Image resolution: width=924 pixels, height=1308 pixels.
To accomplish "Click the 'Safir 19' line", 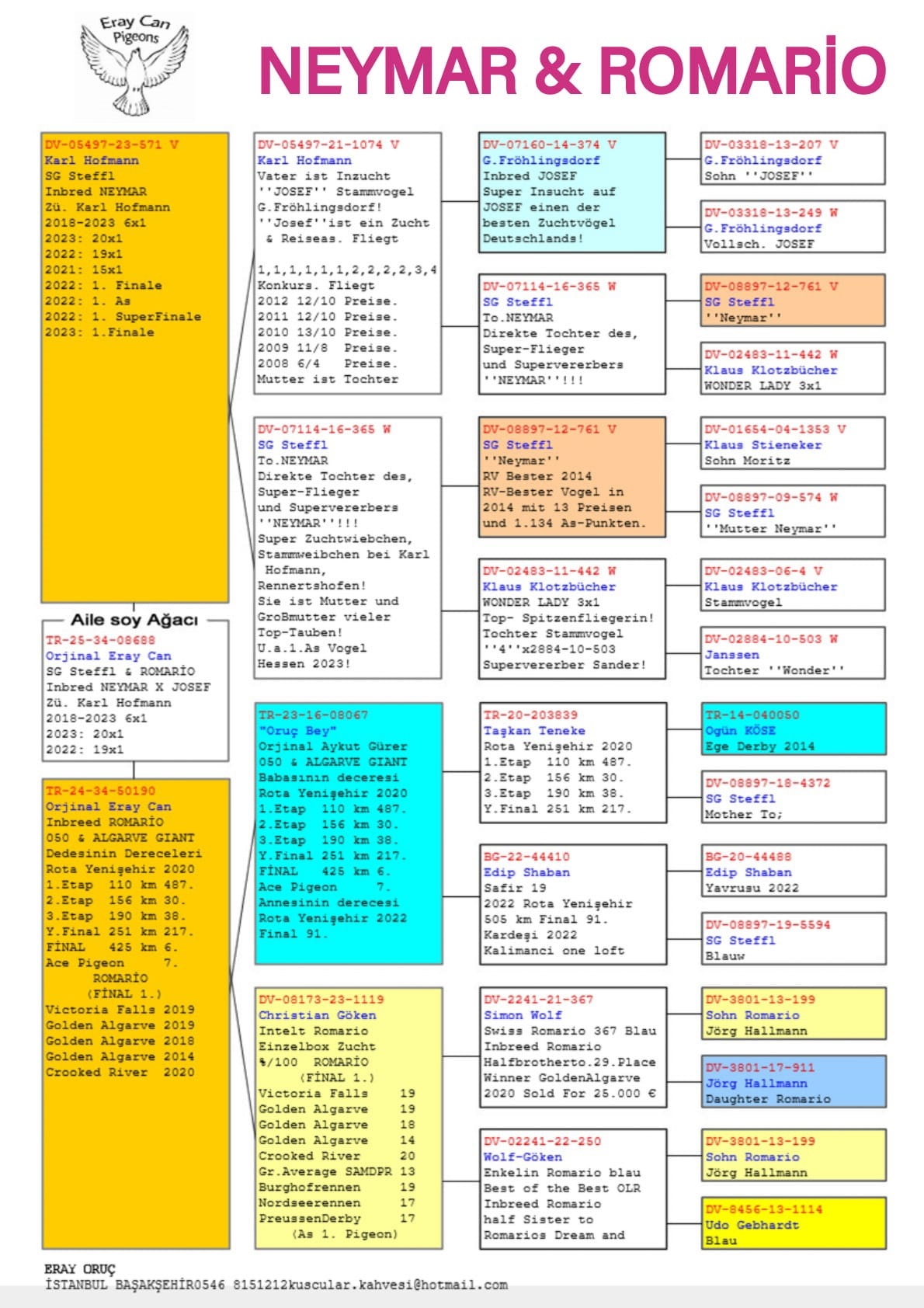I will point(515,888).
